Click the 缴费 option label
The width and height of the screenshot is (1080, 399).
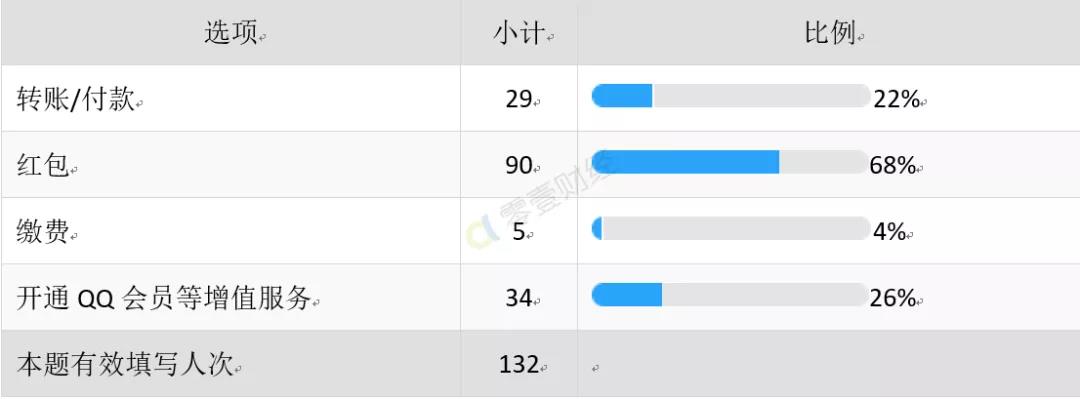tap(43, 232)
